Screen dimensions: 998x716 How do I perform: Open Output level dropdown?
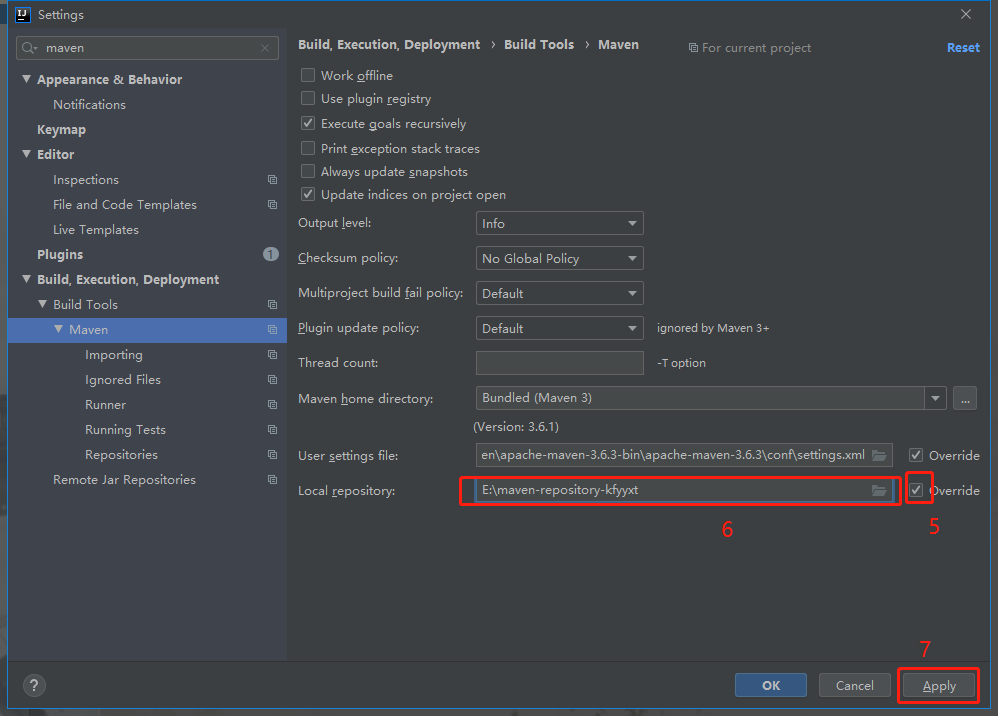[x=559, y=223]
